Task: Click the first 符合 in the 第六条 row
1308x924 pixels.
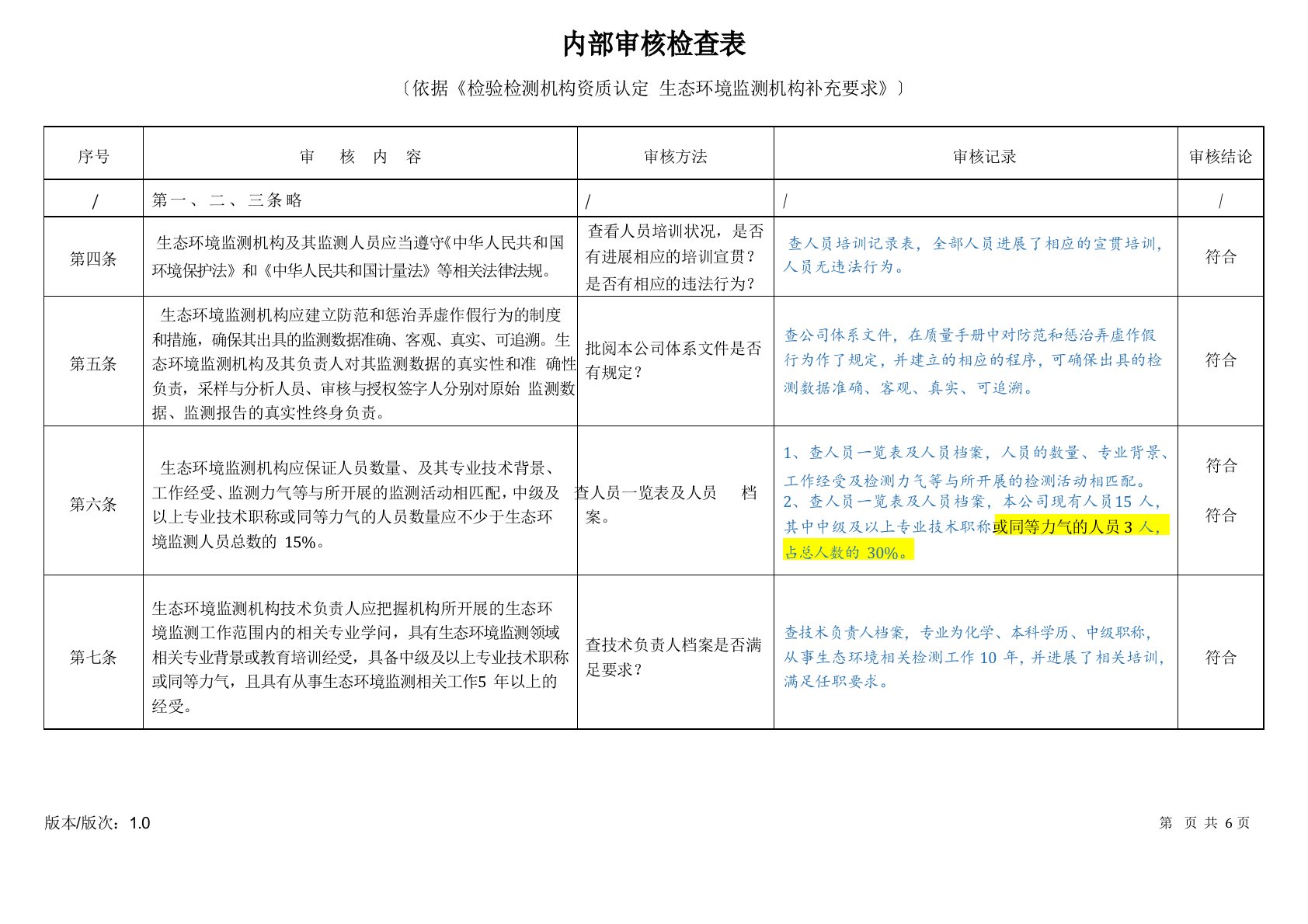Action: 1221,465
